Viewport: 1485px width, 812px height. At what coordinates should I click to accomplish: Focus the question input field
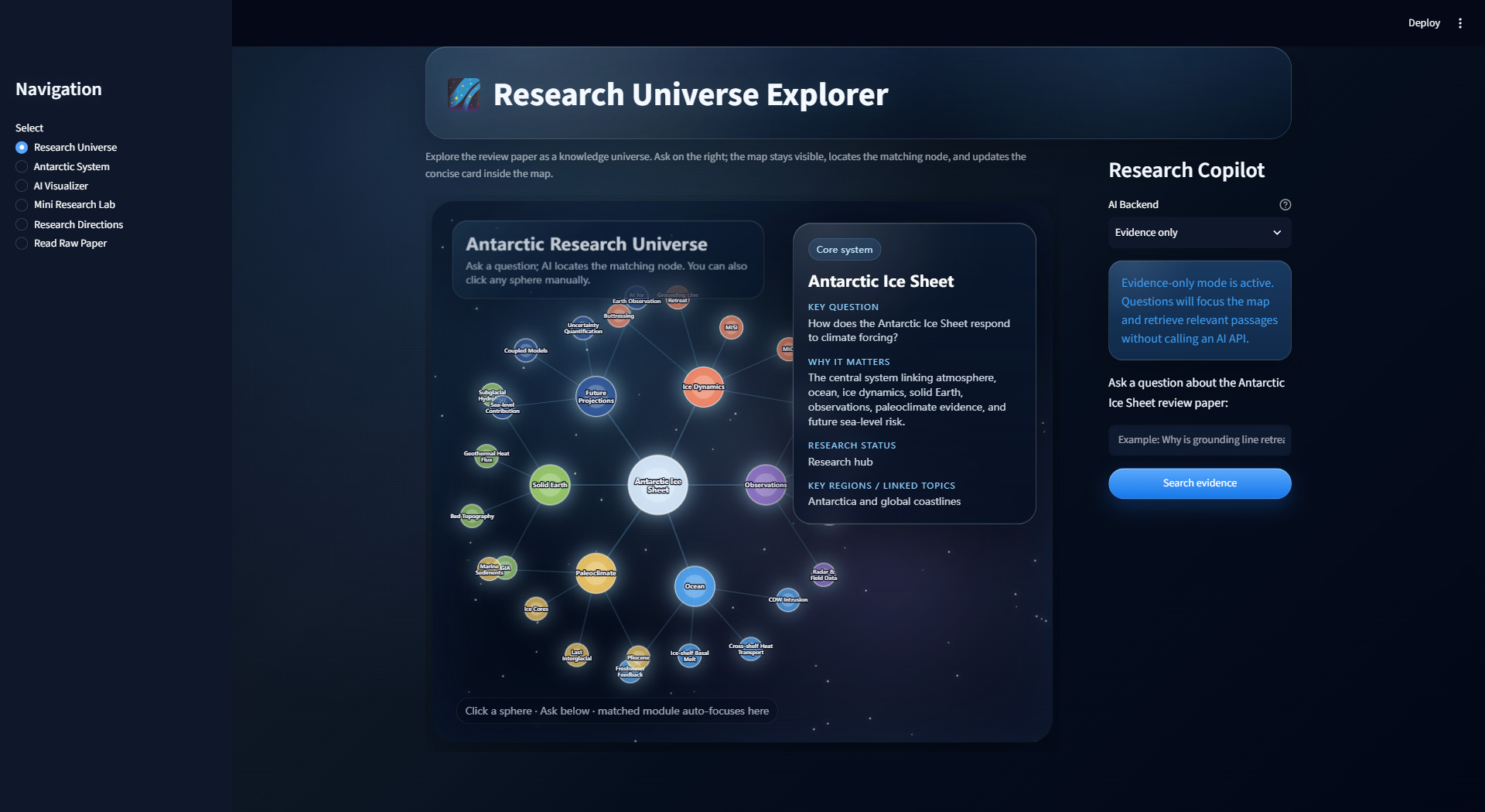[x=1199, y=440]
